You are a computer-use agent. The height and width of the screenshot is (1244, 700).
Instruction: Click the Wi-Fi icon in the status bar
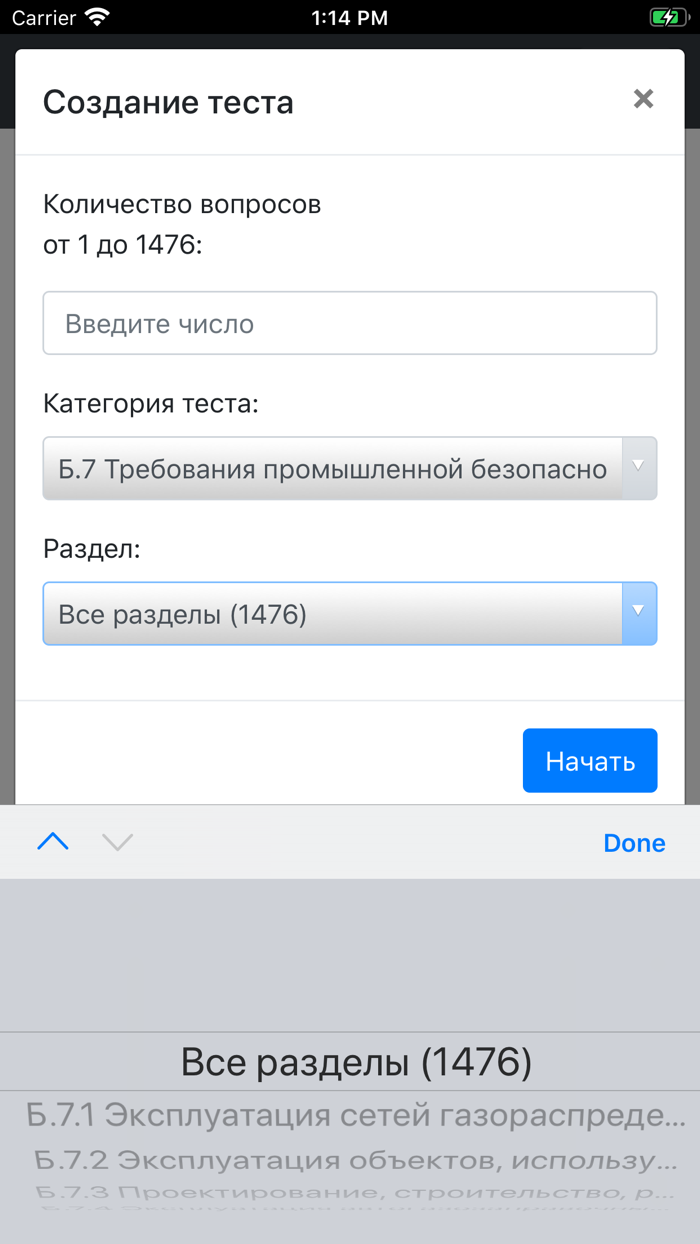pyautogui.click(x=93, y=17)
